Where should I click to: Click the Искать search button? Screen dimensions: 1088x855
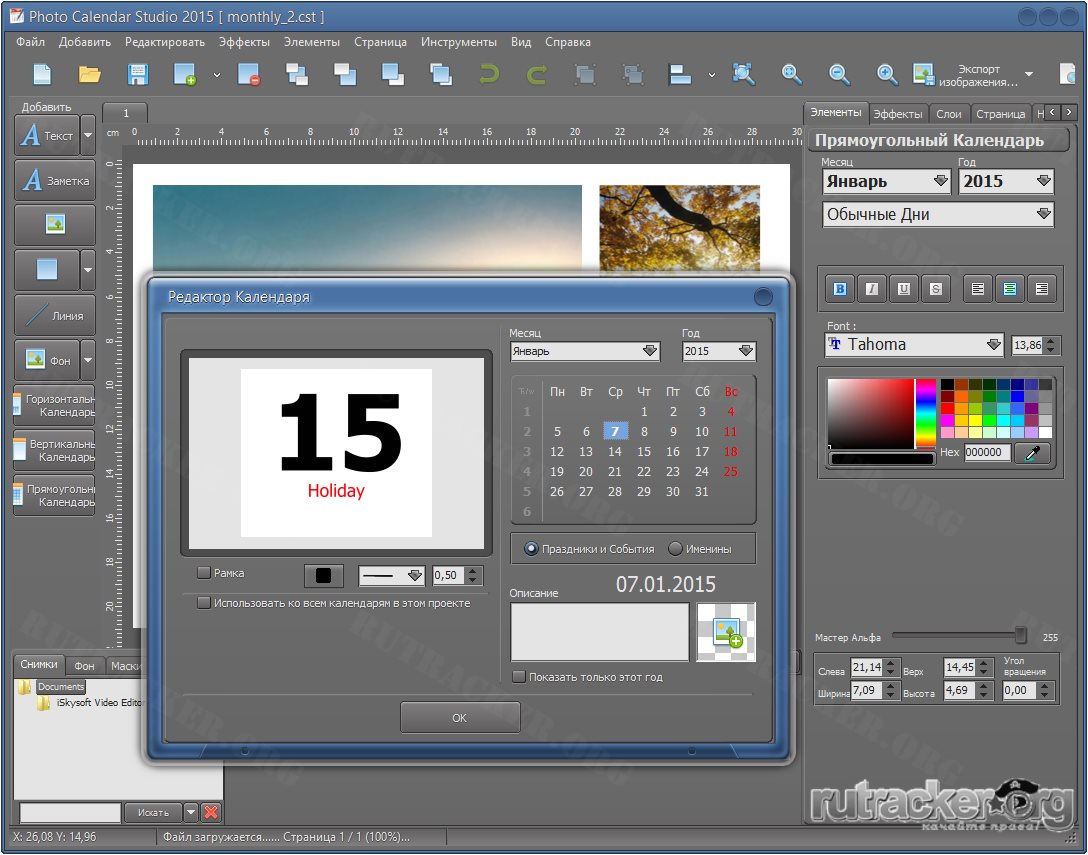point(153,812)
